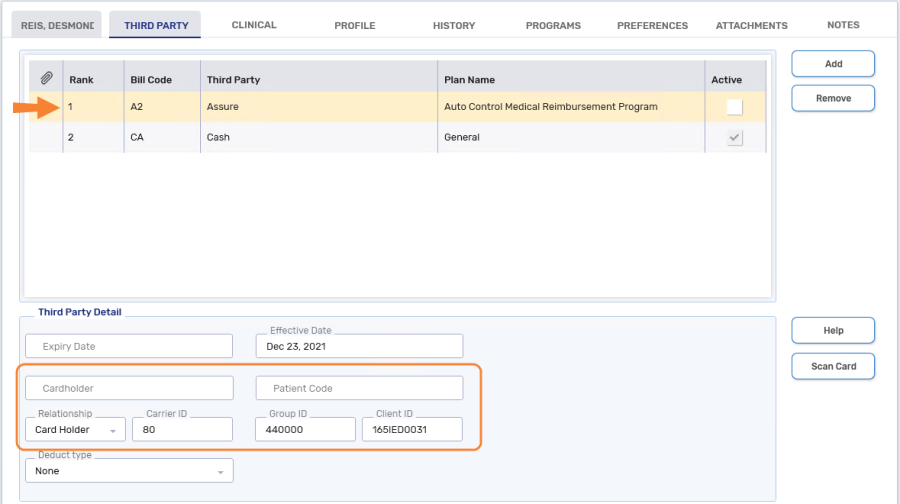The height and width of the screenshot is (504, 900).
Task: Click the Scan Card button
Action: click(x=833, y=366)
